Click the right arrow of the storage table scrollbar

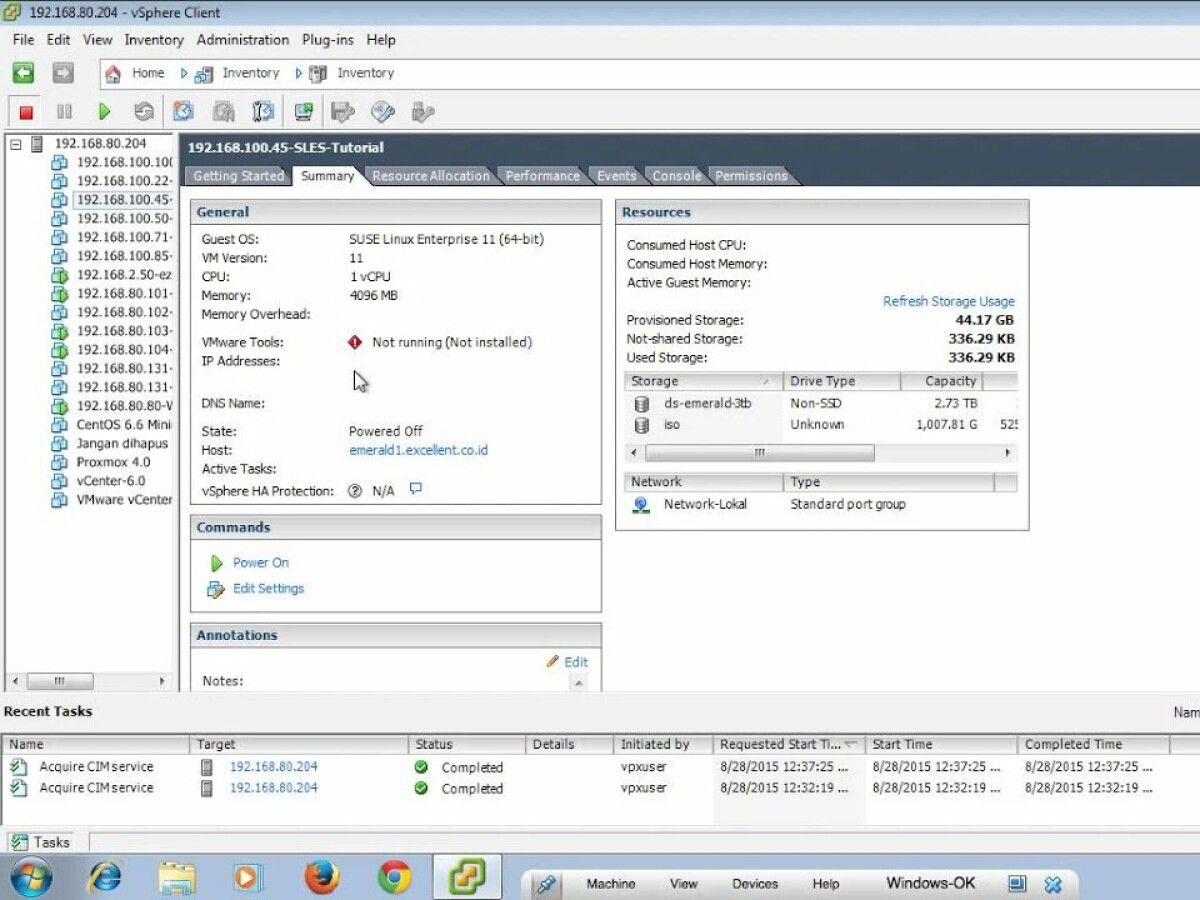pos(1007,453)
